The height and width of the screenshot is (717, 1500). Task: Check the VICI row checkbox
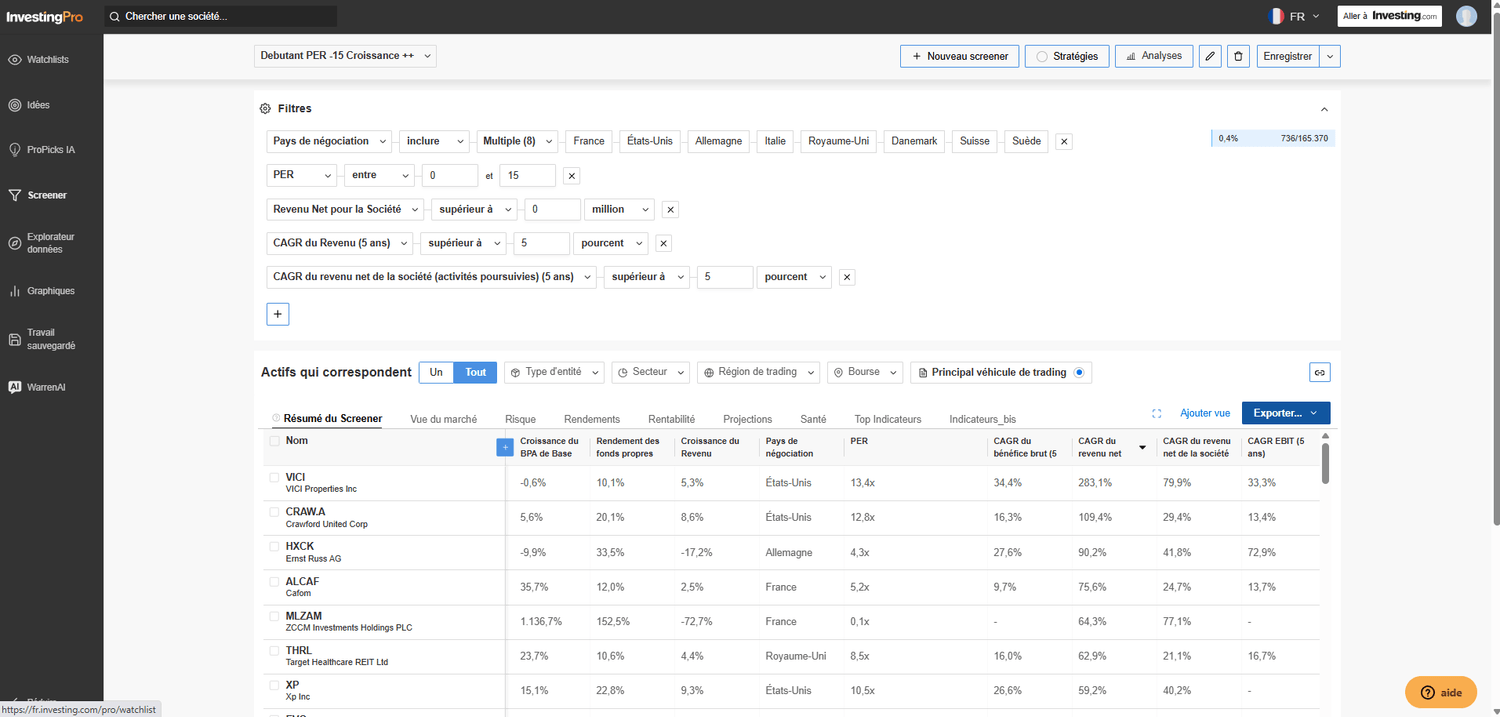click(x=275, y=478)
